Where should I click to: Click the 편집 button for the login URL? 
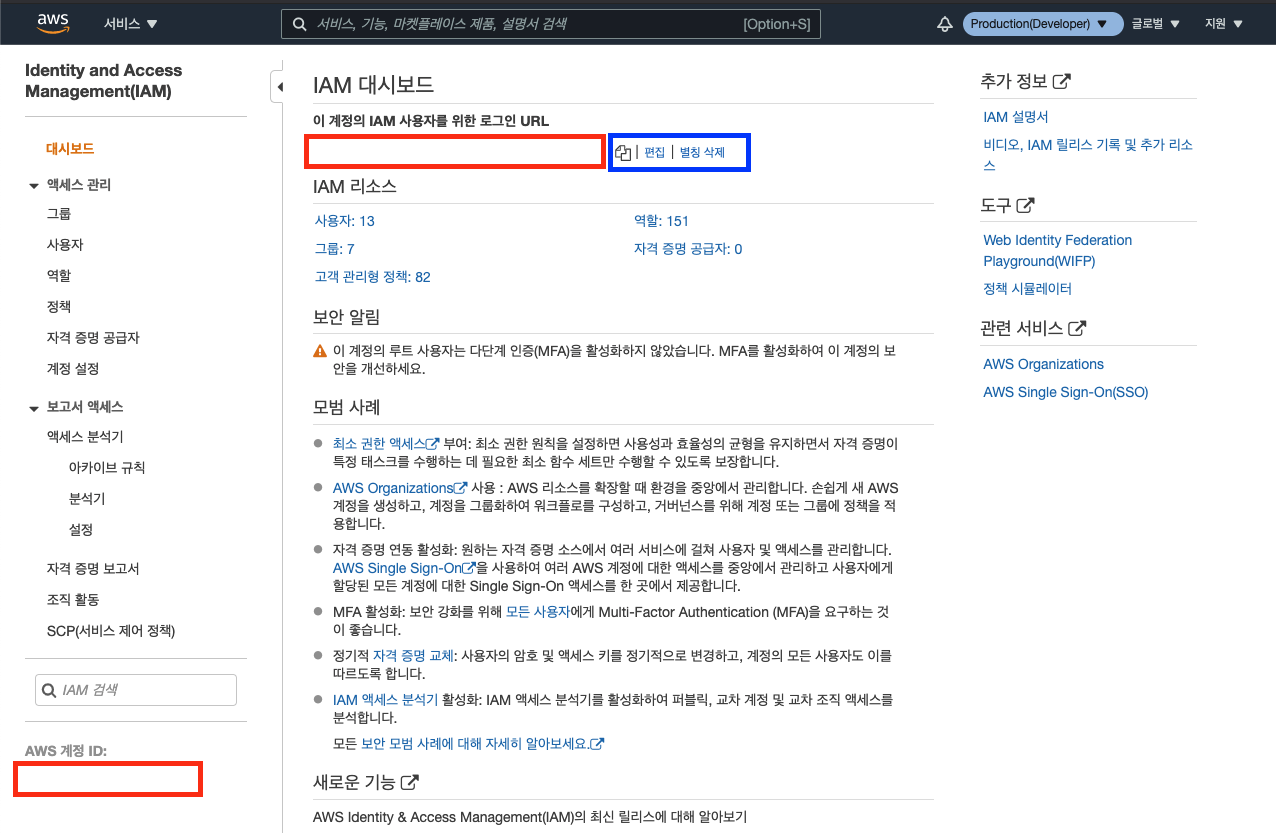pyautogui.click(x=653, y=152)
